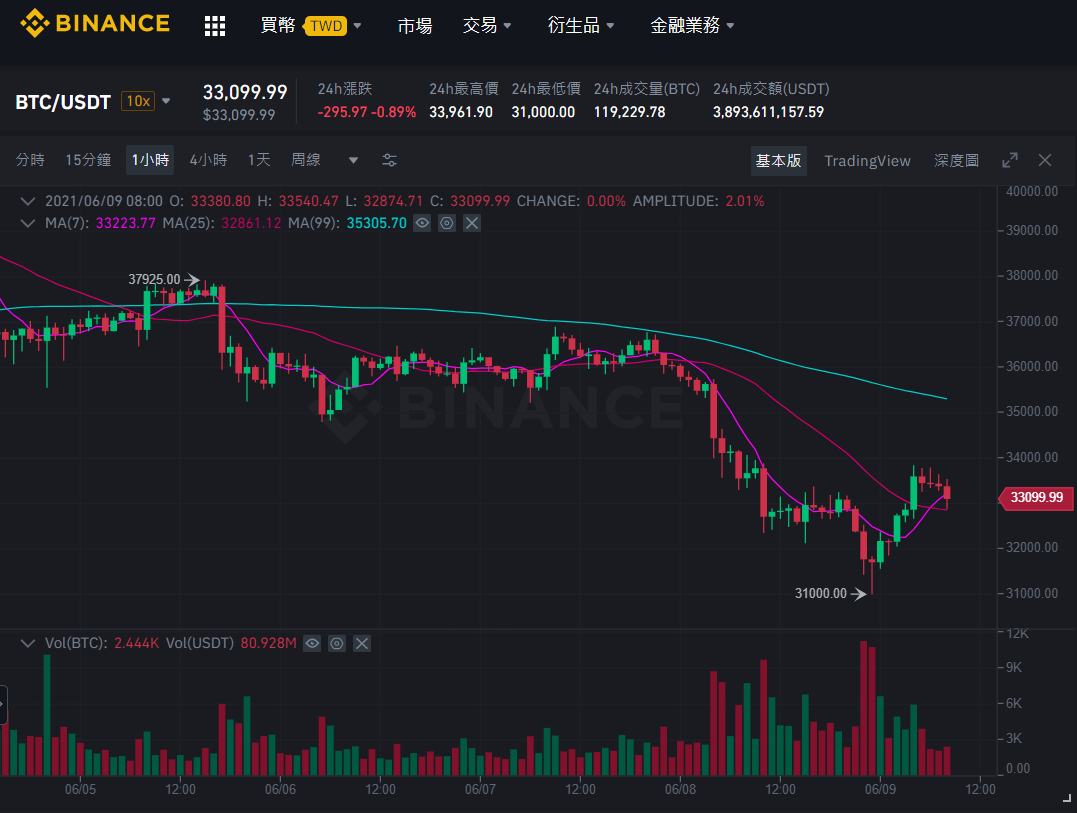Viewport: 1077px width, 813px height.
Task: Remove the MA indicator
Action: [472, 223]
